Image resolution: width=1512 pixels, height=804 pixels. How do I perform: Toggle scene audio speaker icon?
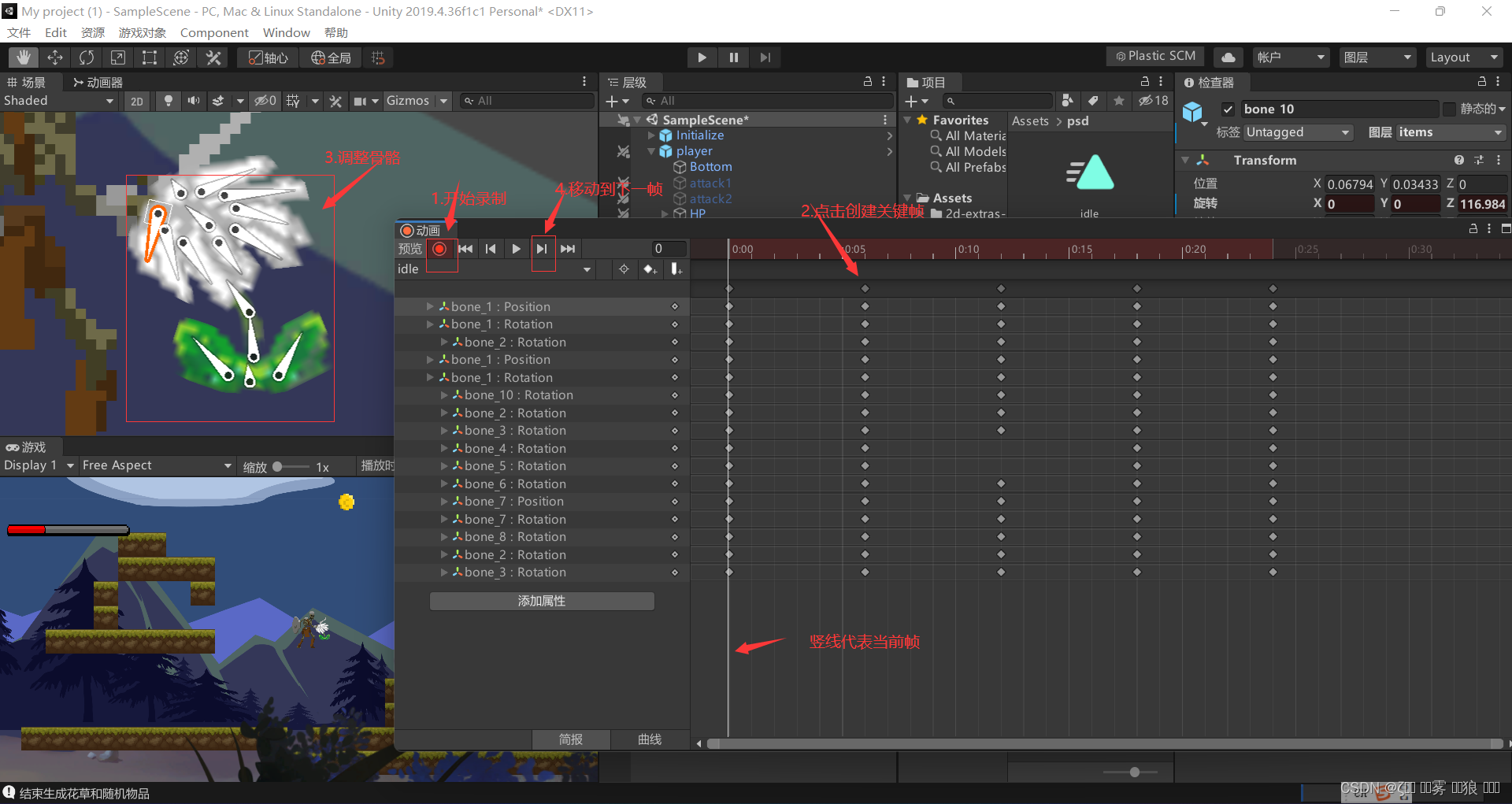coord(193,101)
